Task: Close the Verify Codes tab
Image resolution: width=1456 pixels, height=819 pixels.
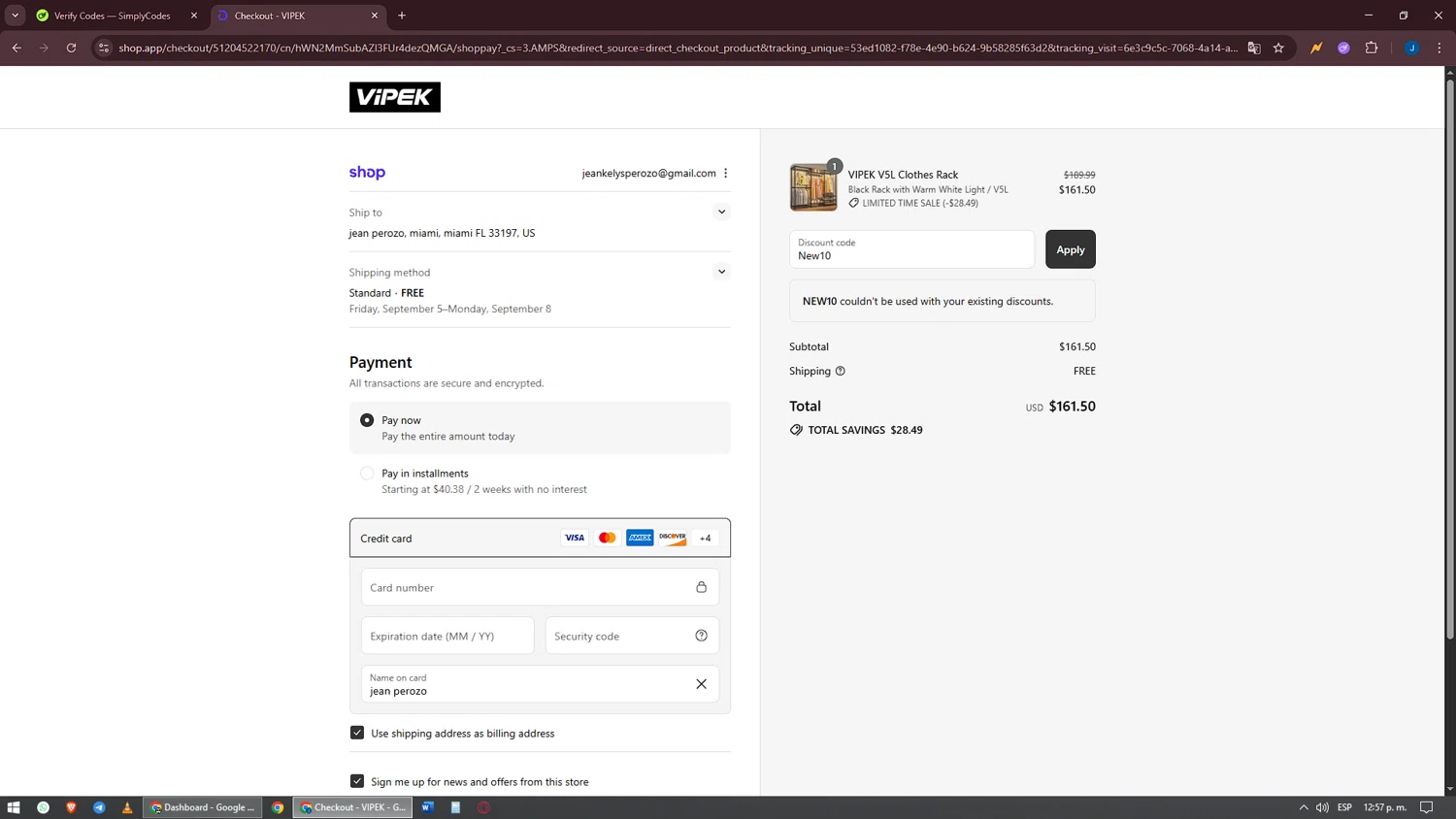Action: [x=194, y=16]
